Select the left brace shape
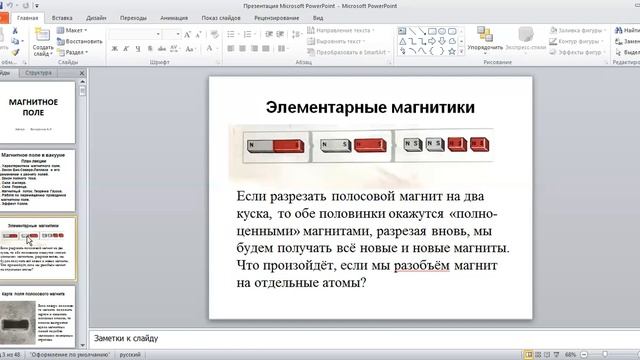Viewport: 640px width, 360px height. [x=432, y=51]
